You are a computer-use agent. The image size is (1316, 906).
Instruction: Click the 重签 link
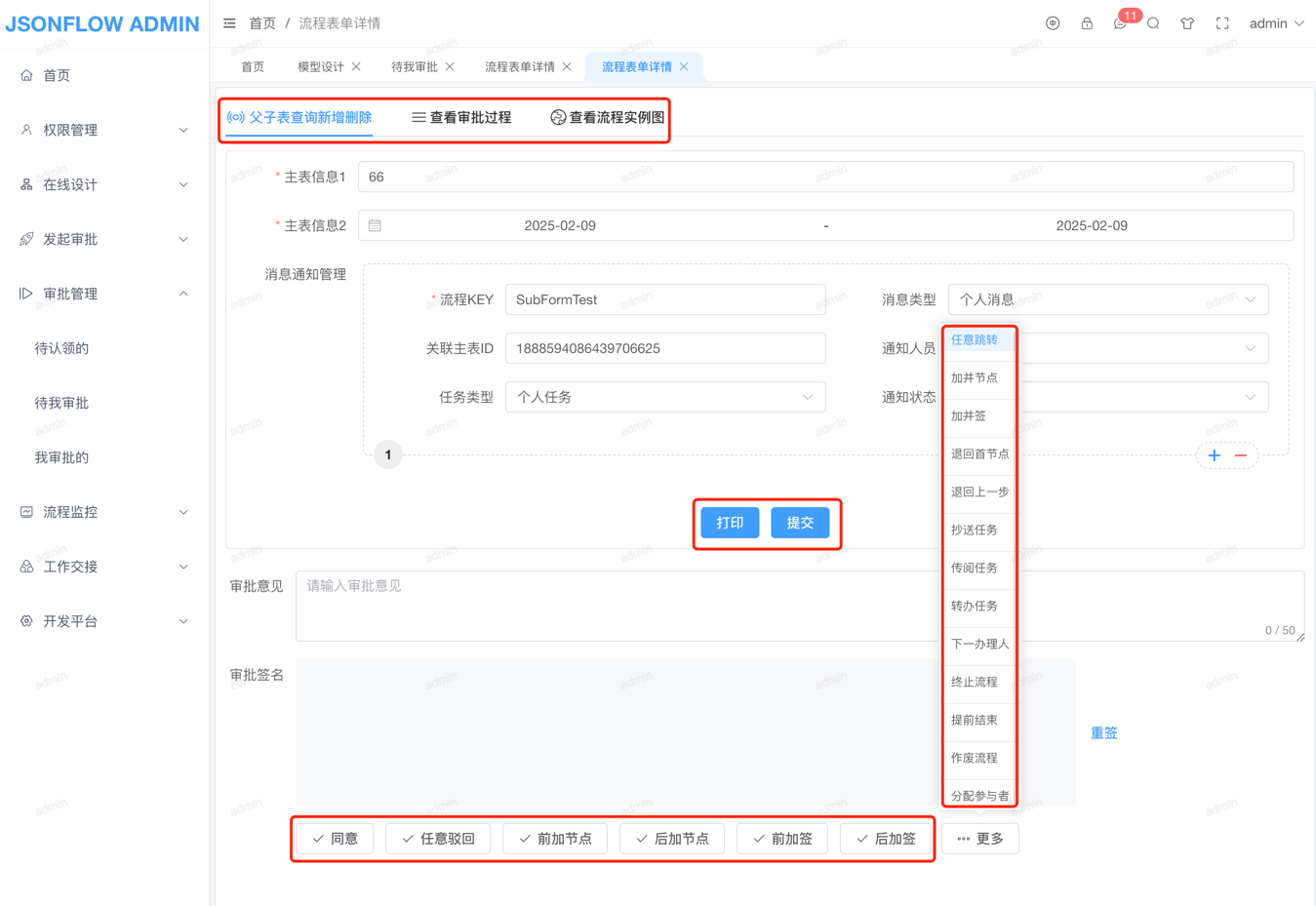pyautogui.click(x=1103, y=732)
